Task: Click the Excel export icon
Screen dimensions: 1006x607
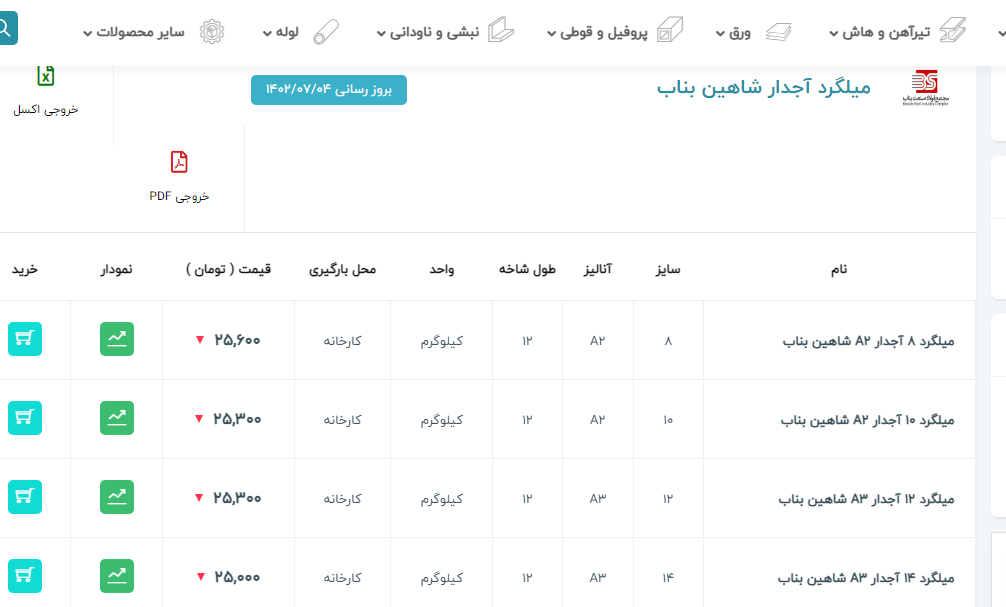Action: 46,77
